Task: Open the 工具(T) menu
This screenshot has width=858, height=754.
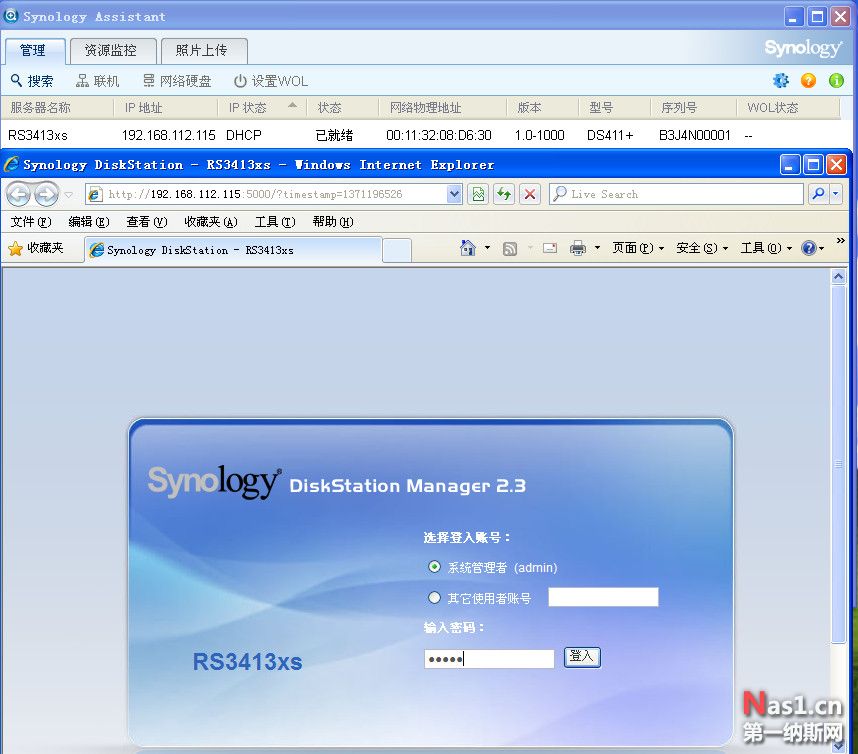Action: (275, 222)
